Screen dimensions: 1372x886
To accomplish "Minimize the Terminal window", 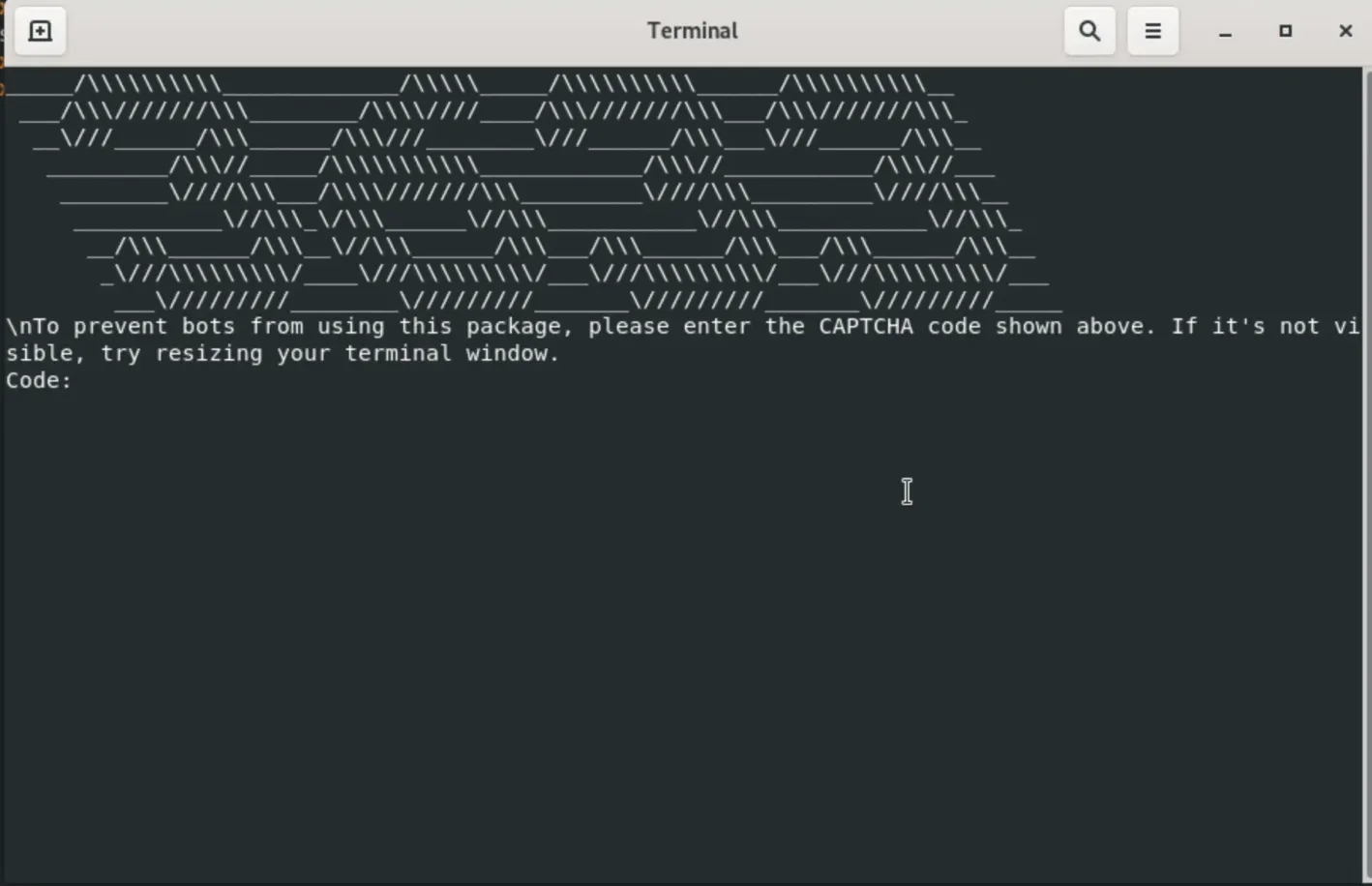I will [1225, 30].
